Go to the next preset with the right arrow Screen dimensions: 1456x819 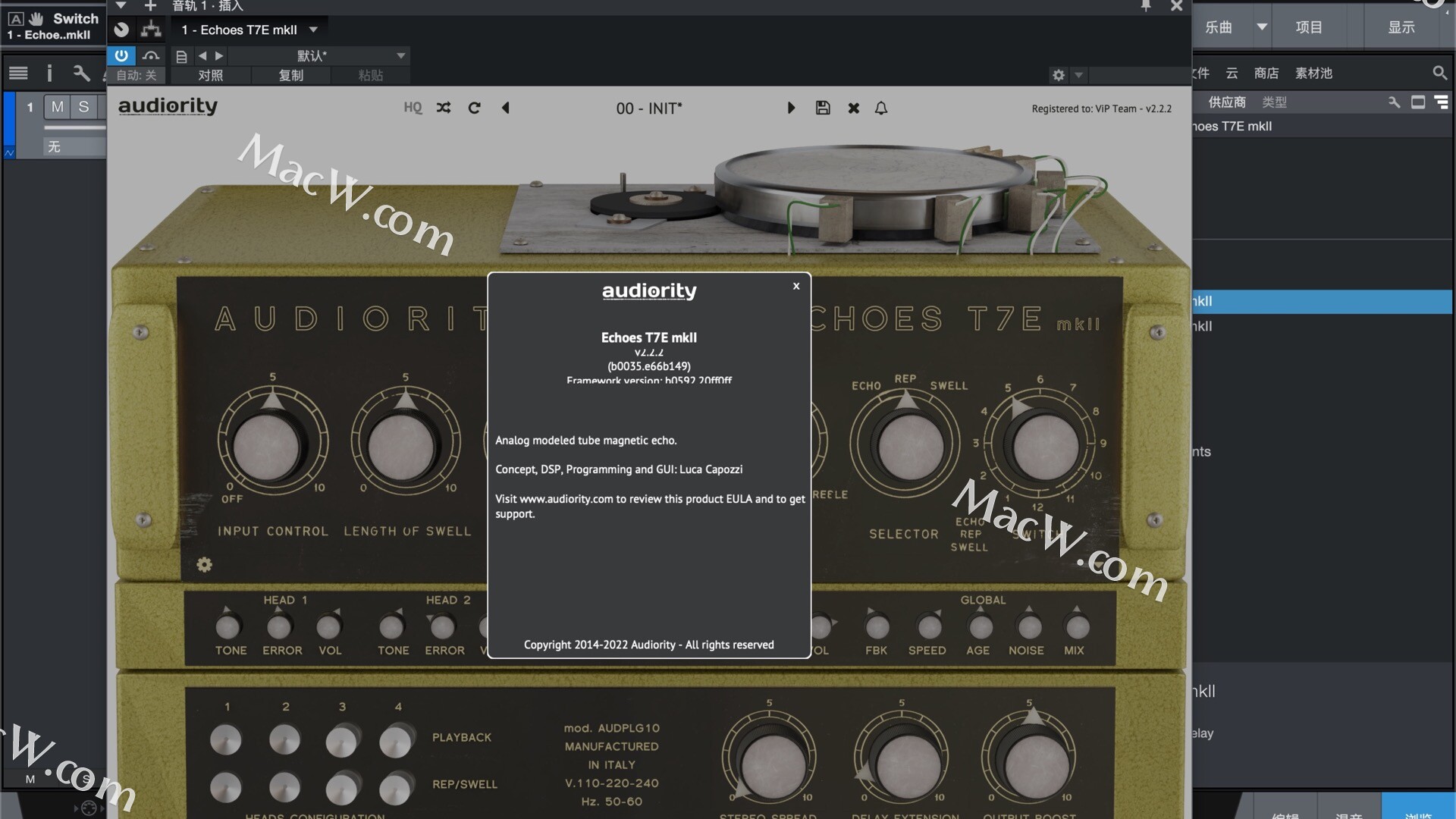tap(791, 108)
